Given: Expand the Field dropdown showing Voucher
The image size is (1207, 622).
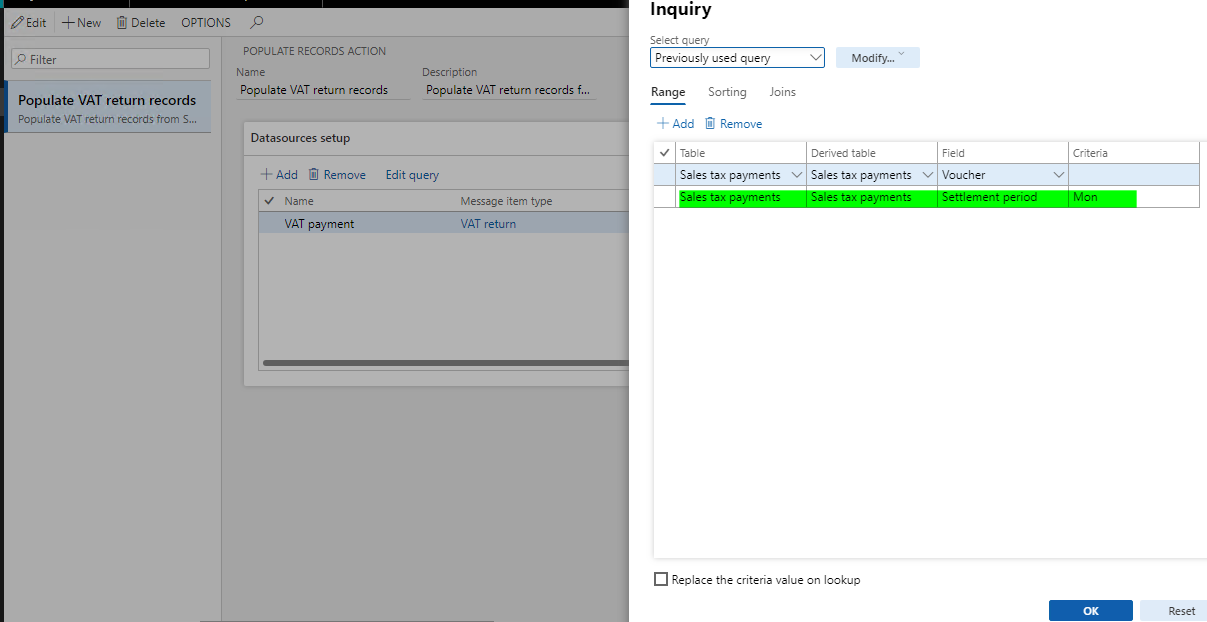Looking at the screenshot, I should 1059,175.
